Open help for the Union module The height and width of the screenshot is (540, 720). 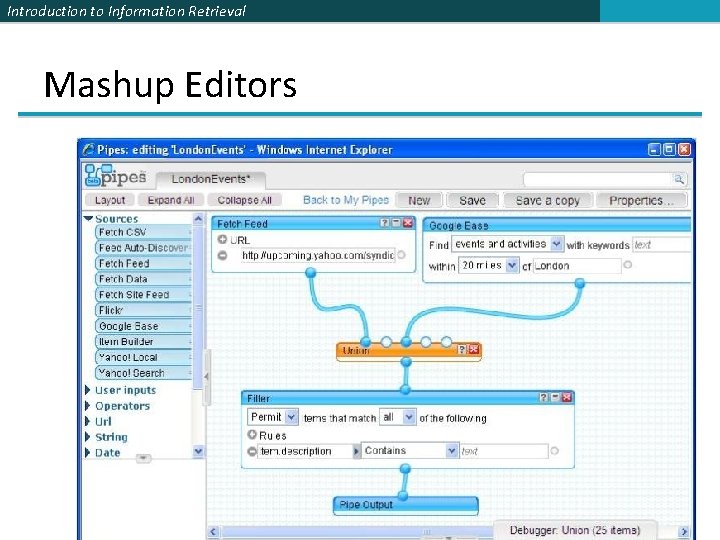coord(462,349)
